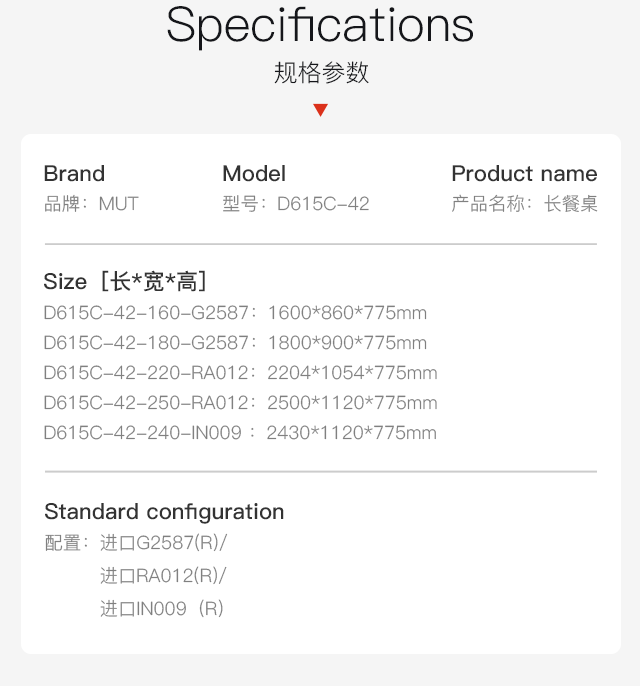Image resolution: width=640 pixels, height=686 pixels.
Task: Click the Specifications main heading
Action: click(320, 26)
